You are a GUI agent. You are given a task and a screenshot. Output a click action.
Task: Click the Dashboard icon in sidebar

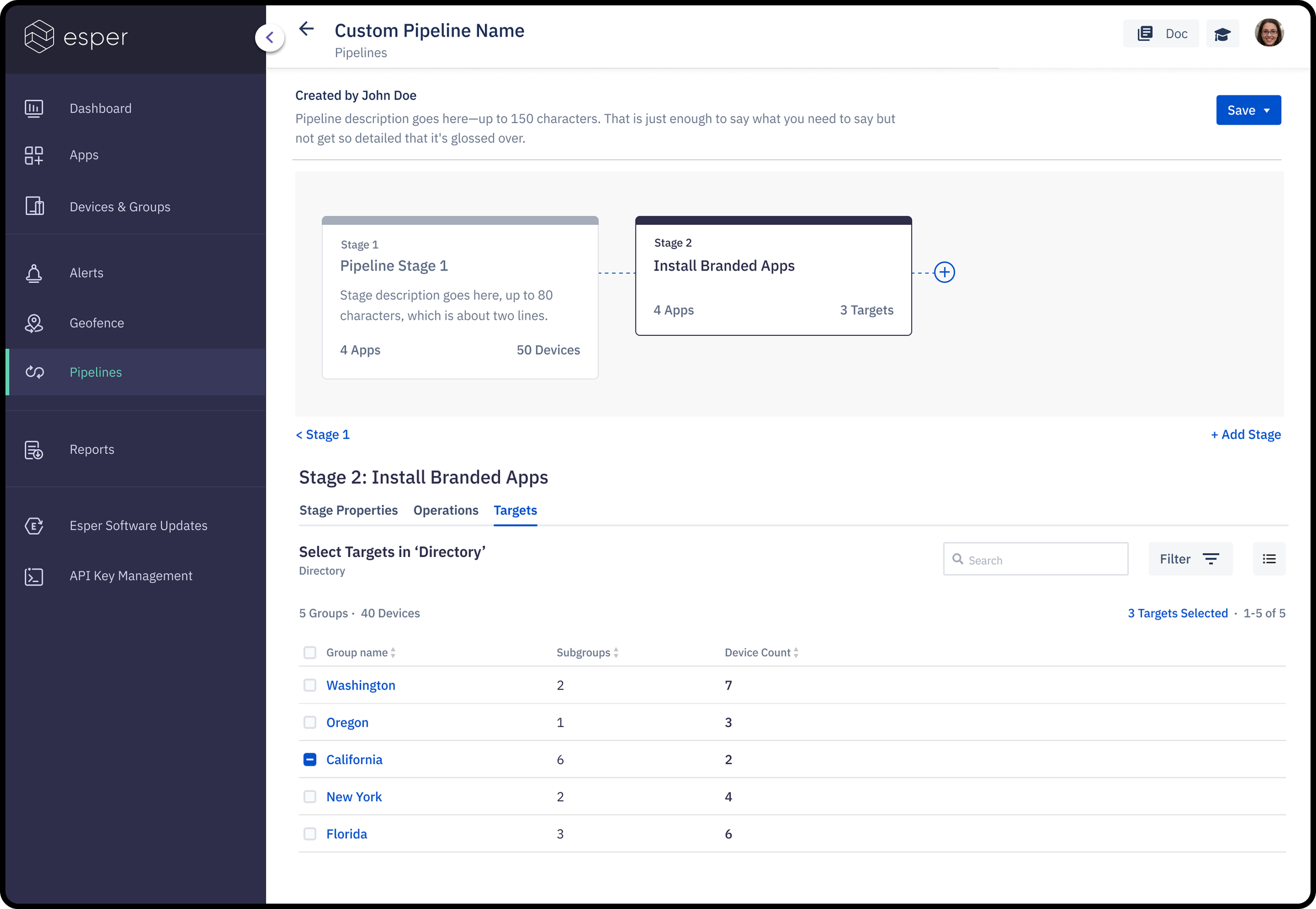coord(34,108)
